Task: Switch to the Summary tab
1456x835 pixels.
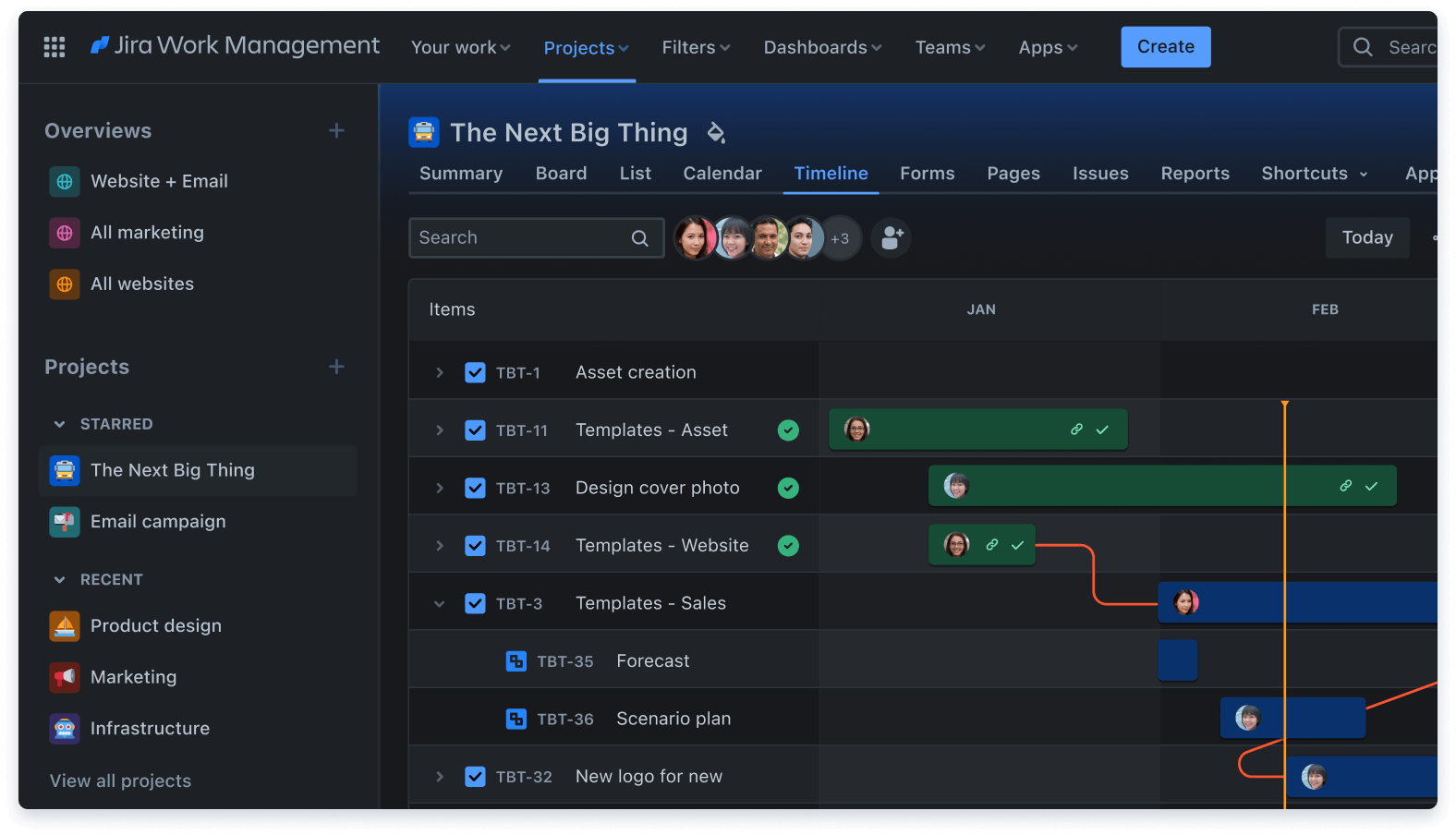Action: (461, 174)
